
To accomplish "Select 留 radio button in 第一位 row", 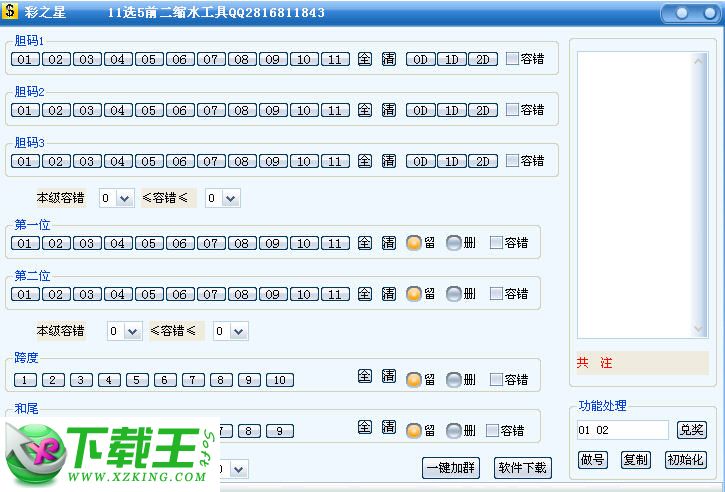I will pyautogui.click(x=414, y=243).
